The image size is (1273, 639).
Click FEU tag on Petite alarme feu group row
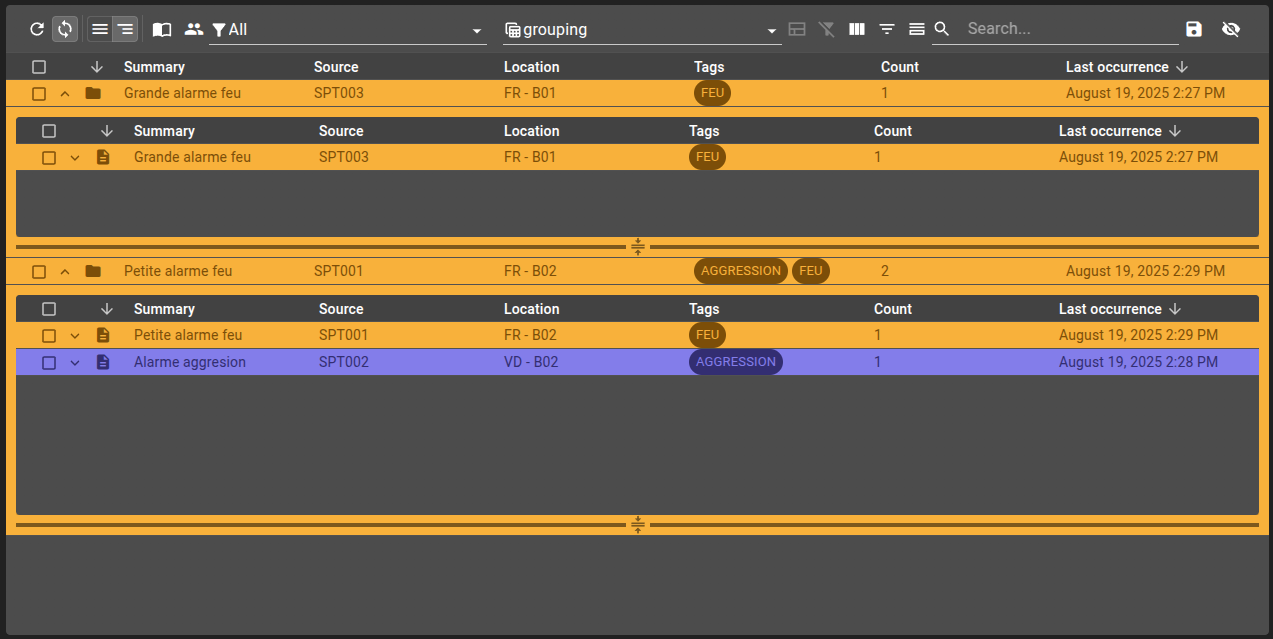(811, 271)
